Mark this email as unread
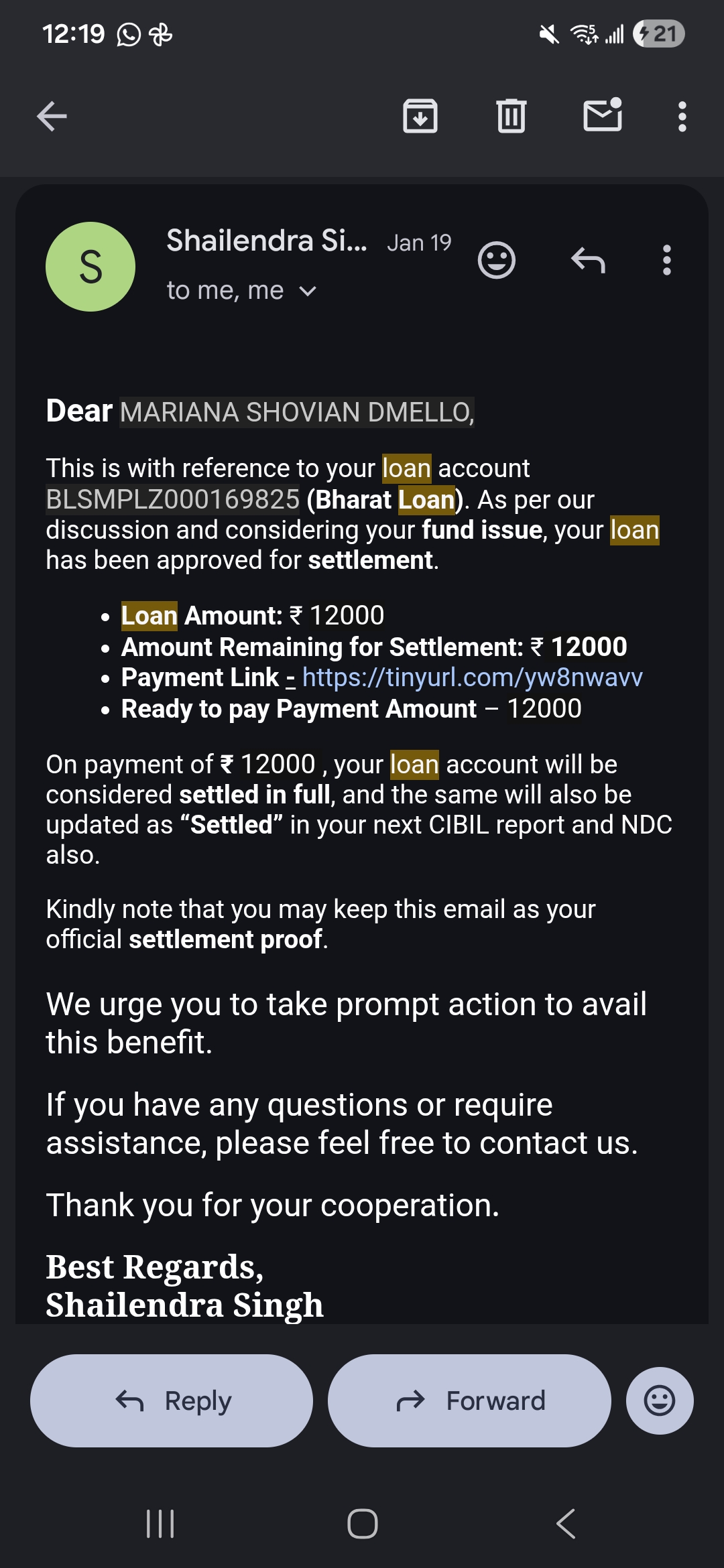This screenshot has width=724, height=1568. 603,115
